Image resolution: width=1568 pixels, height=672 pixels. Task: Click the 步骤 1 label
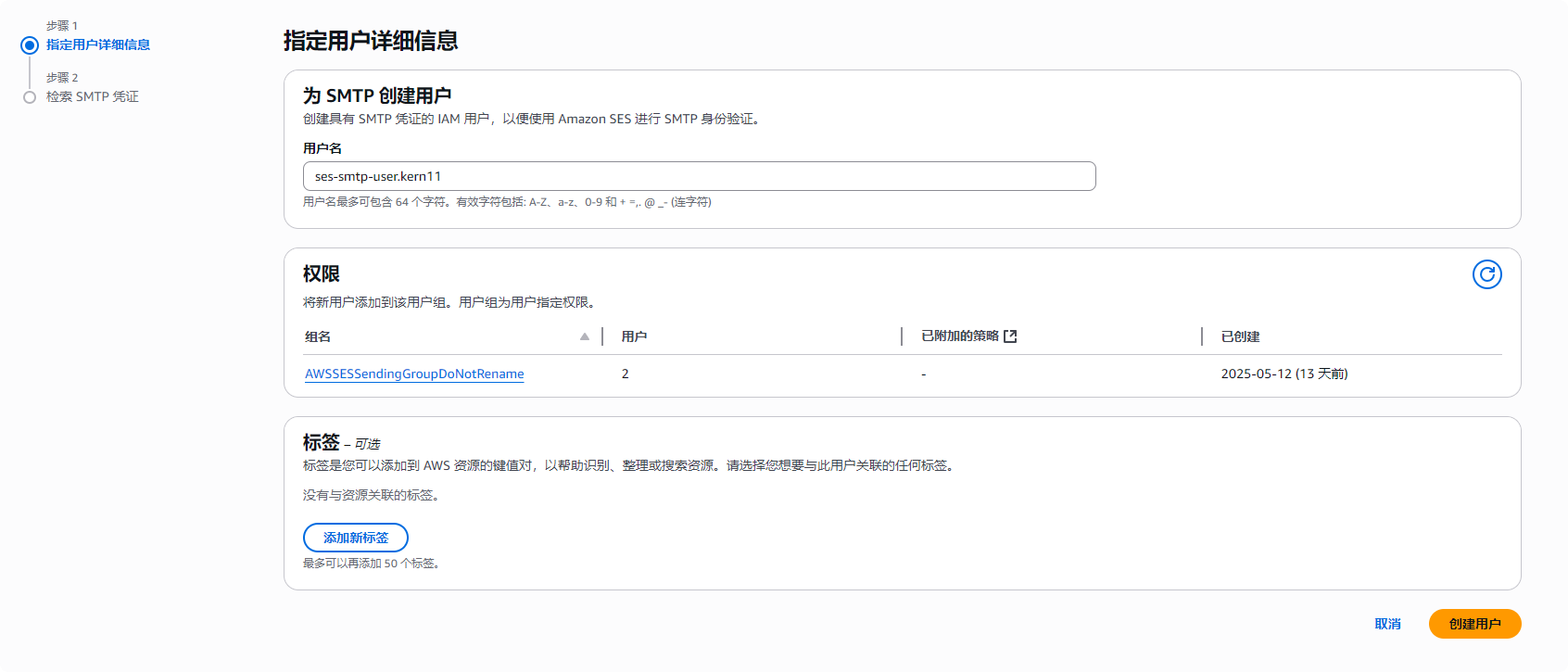click(62, 26)
